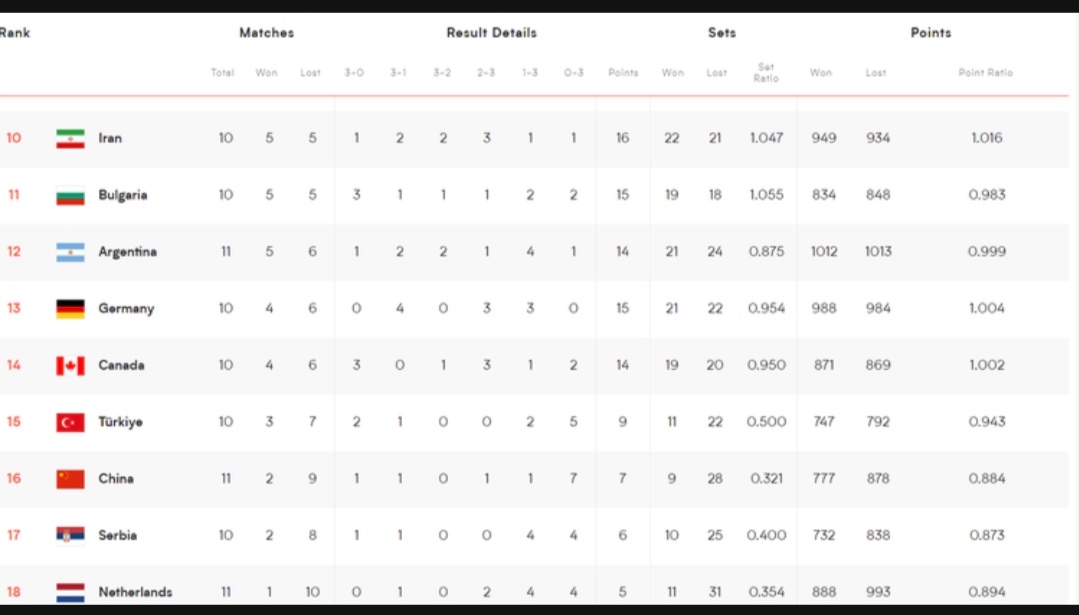Click the Argentina flag icon
Image resolution: width=1079 pixels, height=615 pixels.
[70, 252]
